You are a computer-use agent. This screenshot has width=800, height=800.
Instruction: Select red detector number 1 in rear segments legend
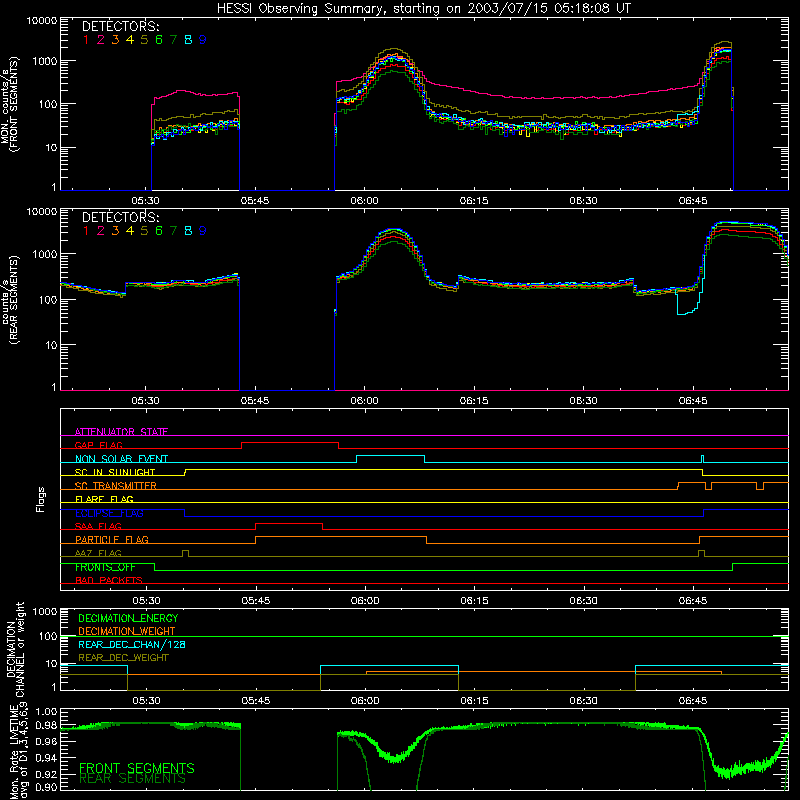(86, 231)
